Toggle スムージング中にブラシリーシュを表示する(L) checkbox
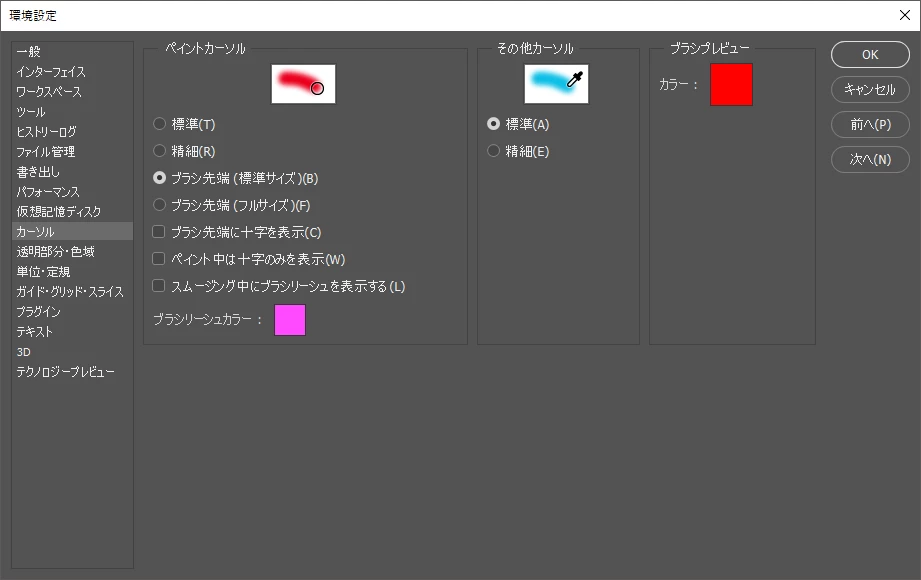 click(x=159, y=286)
